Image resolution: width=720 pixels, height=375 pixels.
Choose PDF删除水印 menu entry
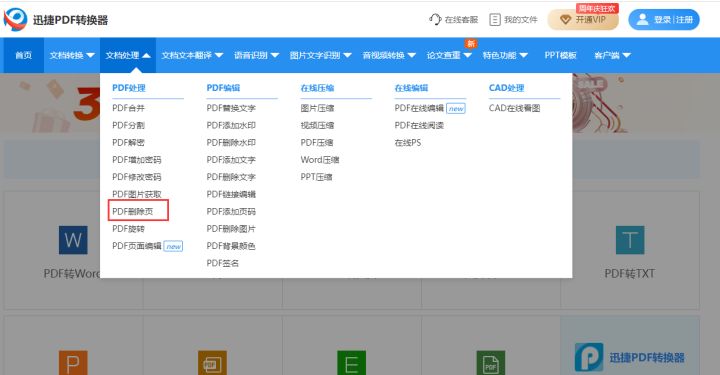pos(231,142)
